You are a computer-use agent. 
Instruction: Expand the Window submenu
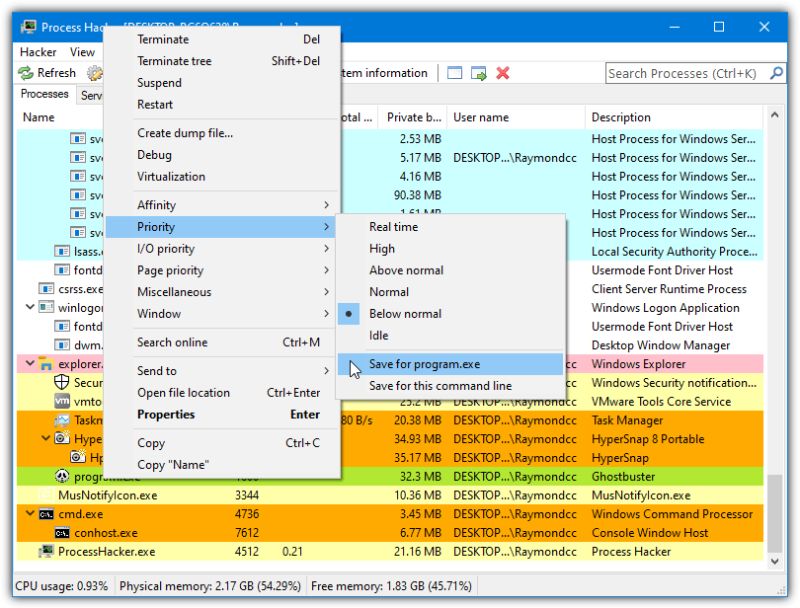pyautogui.click(x=221, y=314)
